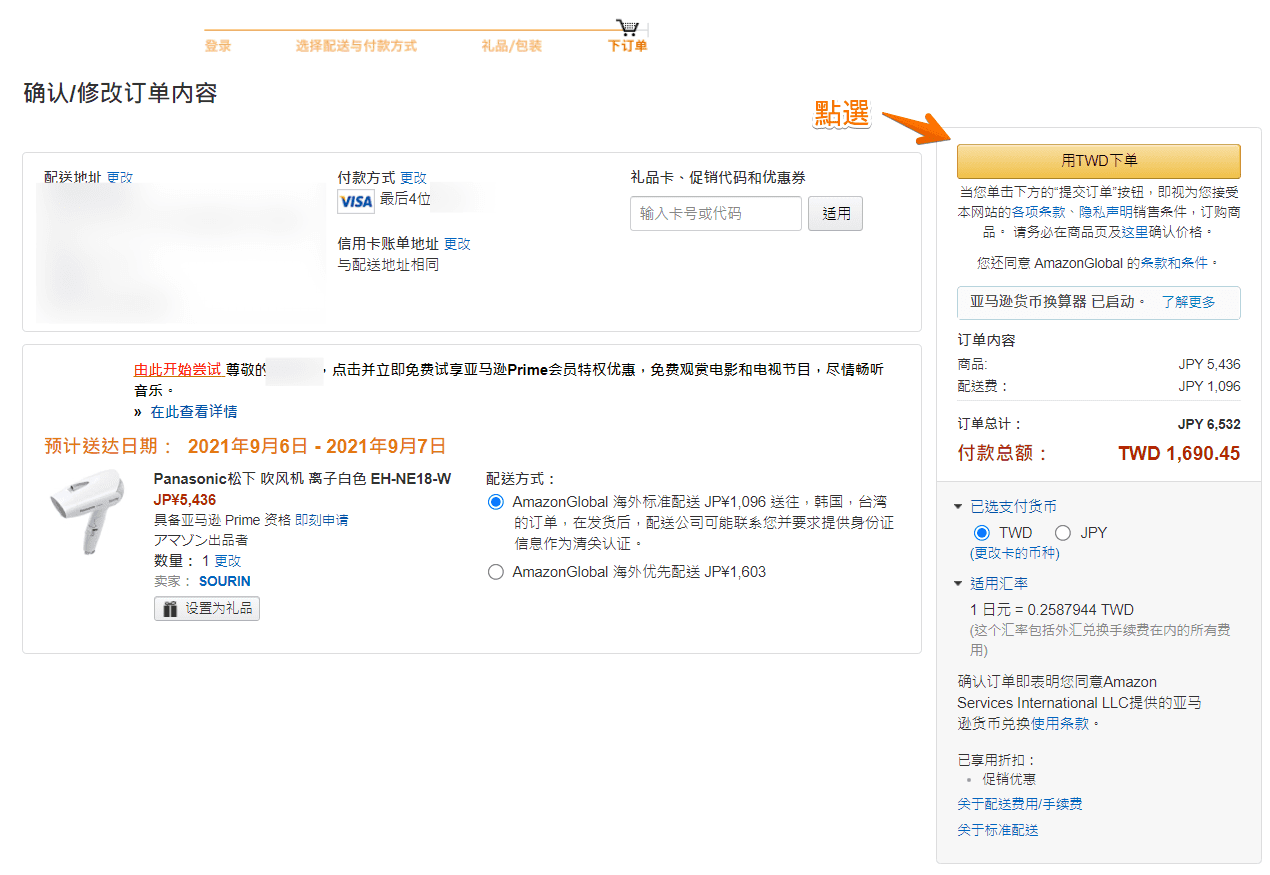The image size is (1270, 875).
Task: Click the shopping cart icon in progress bar
Action: click(627, 28)
